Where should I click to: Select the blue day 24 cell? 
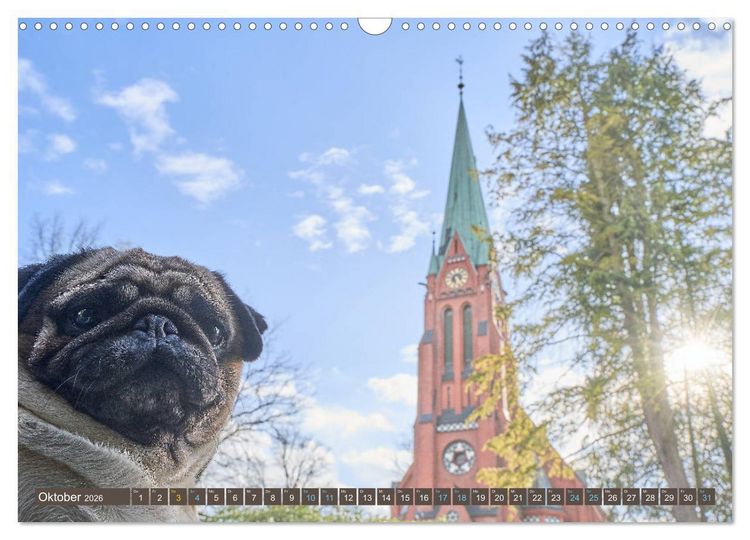(x=575, y=497)
